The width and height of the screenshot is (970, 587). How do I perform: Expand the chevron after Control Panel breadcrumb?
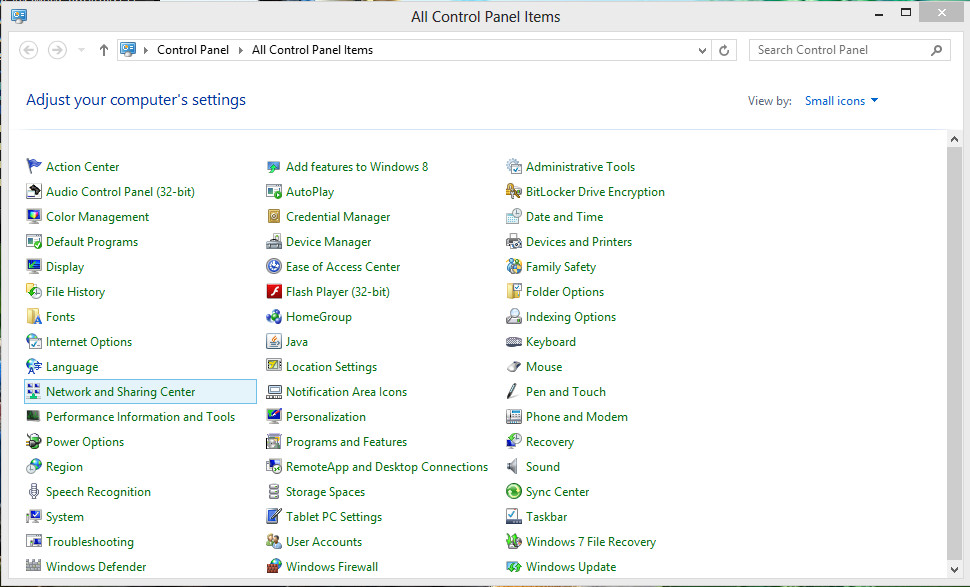point(241,50)
